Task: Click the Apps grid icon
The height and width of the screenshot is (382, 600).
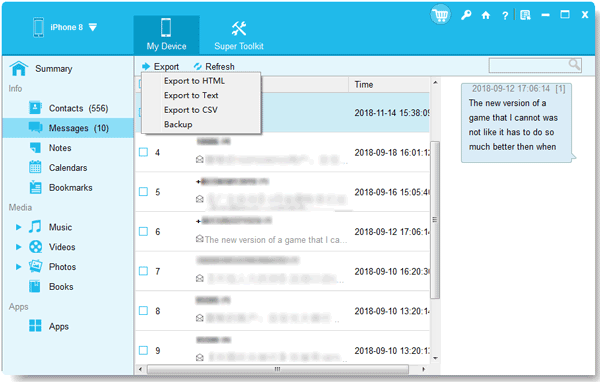Action: point(35,326)
